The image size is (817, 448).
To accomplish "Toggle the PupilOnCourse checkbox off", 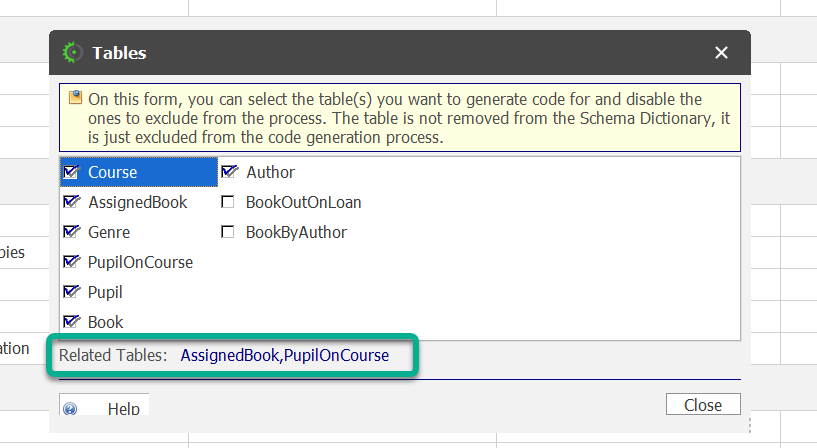I will pos(71,262).
